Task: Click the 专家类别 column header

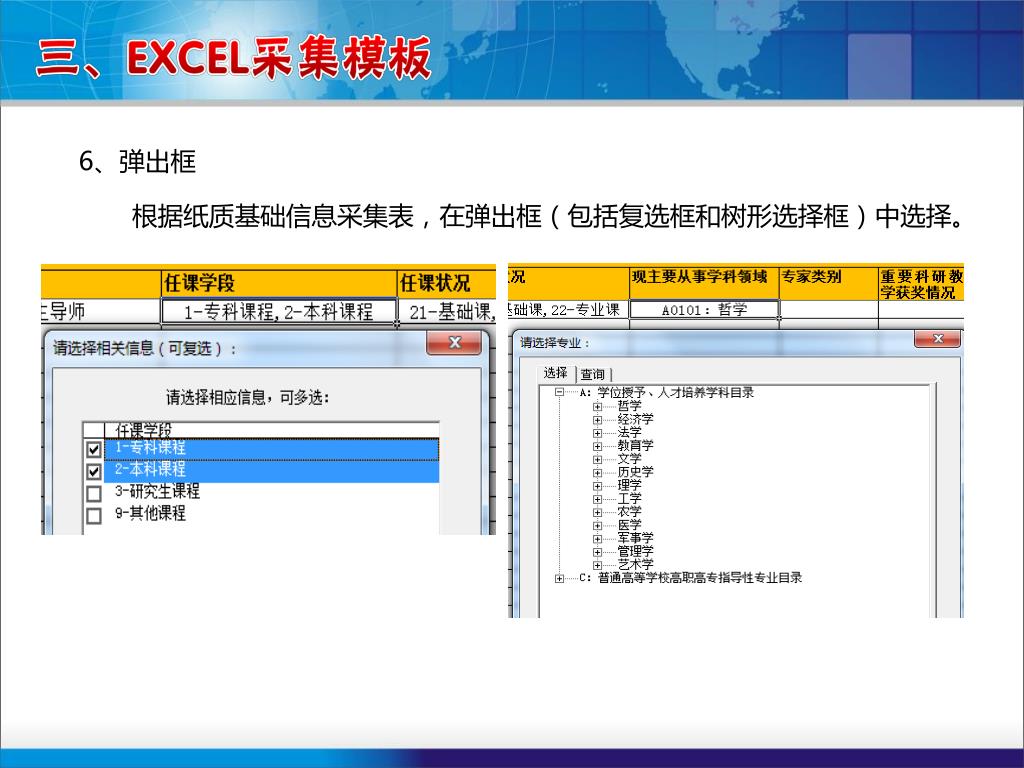Action: (x=829, y=283)
